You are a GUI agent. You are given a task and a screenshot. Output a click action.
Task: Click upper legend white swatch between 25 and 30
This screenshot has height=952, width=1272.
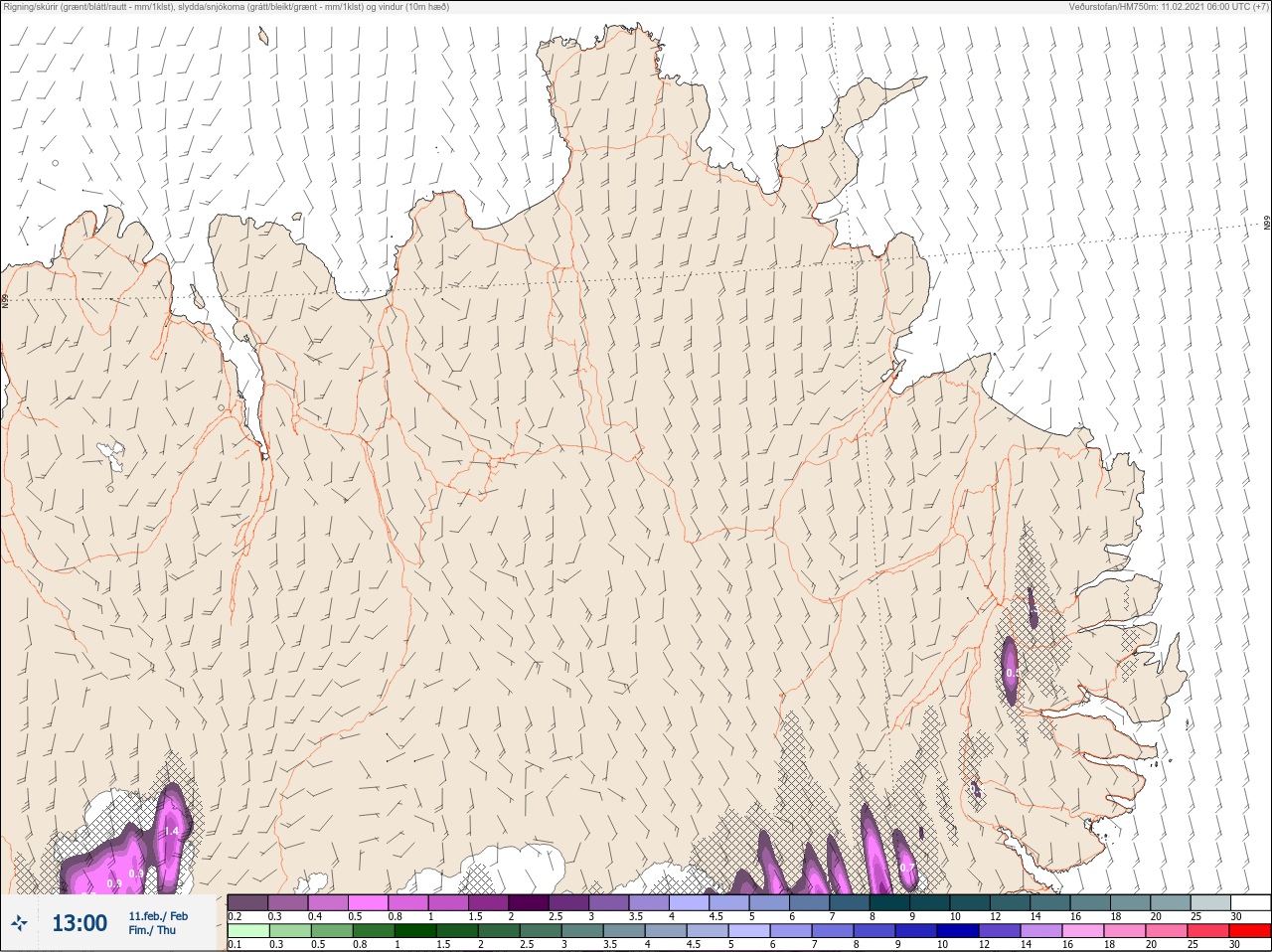click(1250, 902)
